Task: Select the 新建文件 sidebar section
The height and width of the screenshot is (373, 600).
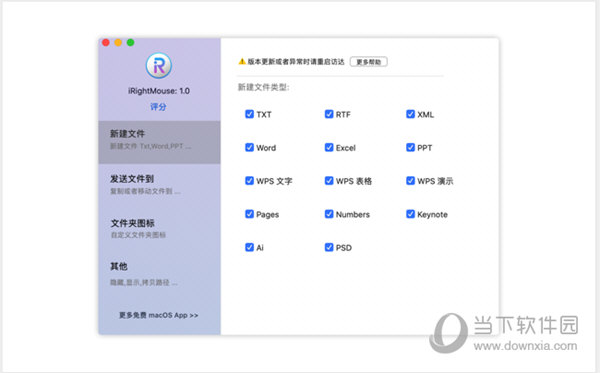Action: coord(159,142)
